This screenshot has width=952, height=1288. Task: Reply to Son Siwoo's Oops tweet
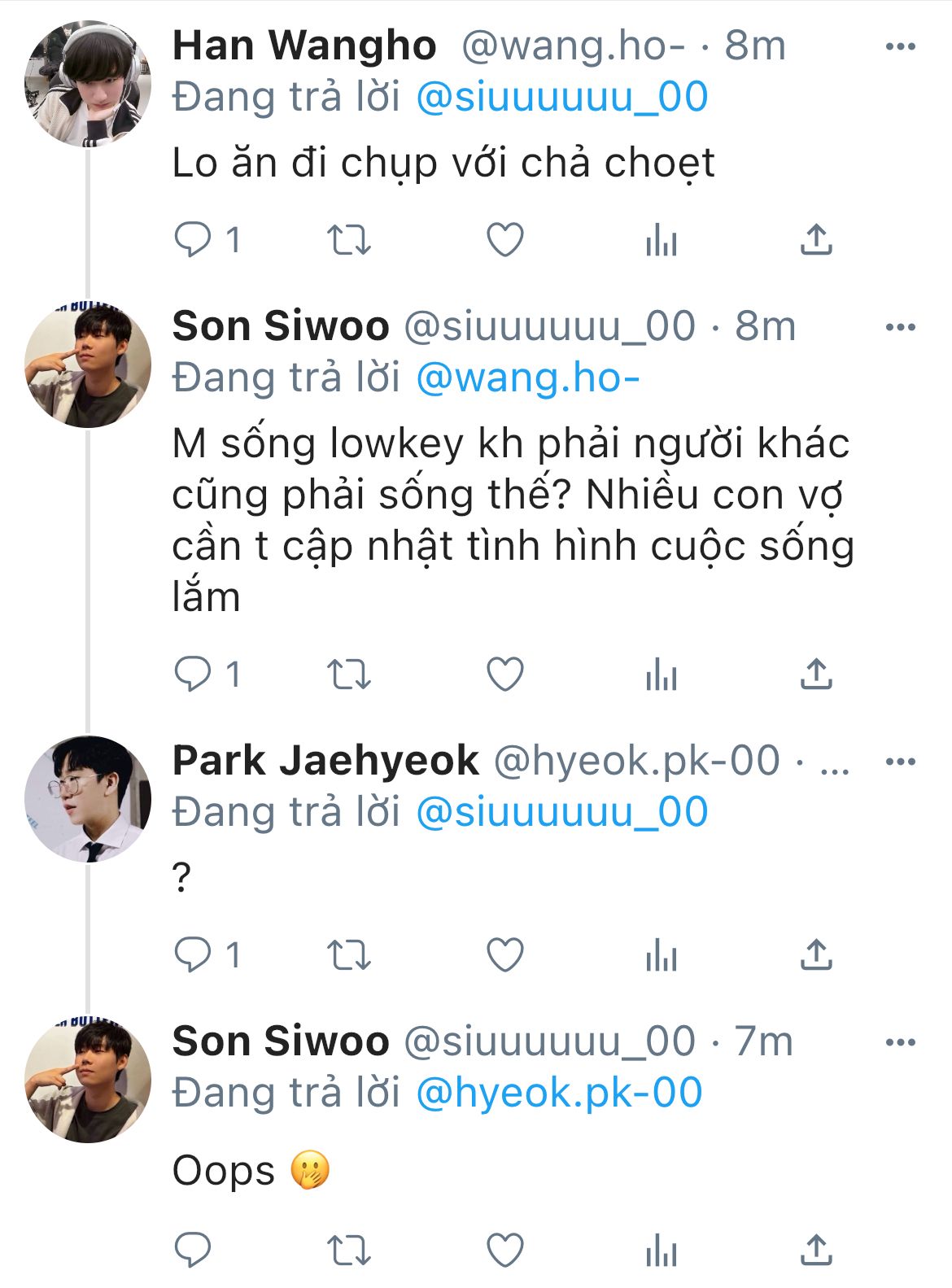pyautogui.click(x=194, y=1251)
